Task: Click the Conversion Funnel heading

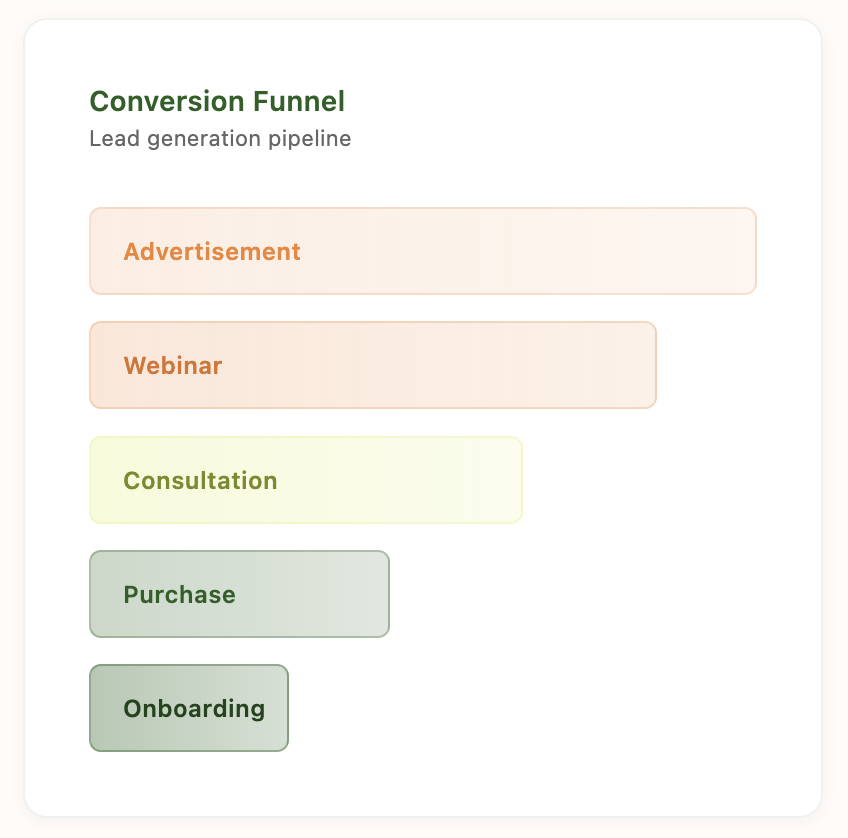Action: (217, 101)
